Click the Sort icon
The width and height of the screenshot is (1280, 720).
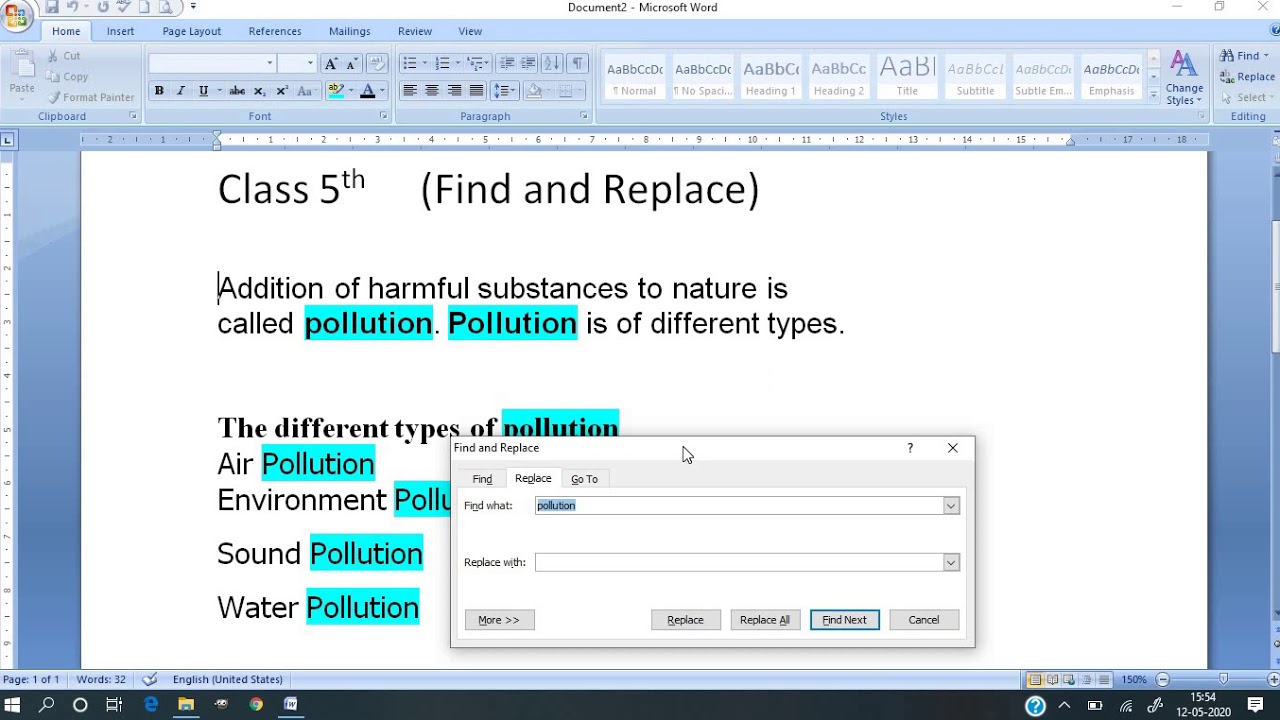[553, 63]
